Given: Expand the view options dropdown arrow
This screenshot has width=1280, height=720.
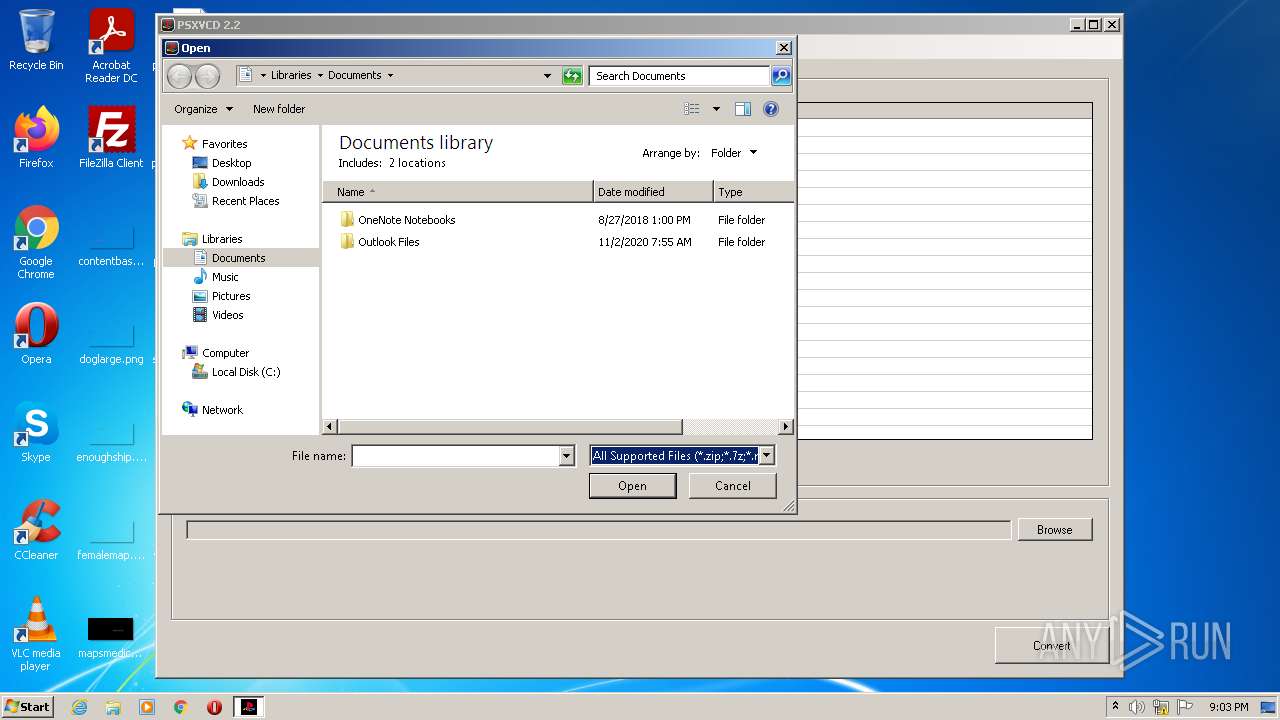Looking at the screenshot, I should (716, 109).
